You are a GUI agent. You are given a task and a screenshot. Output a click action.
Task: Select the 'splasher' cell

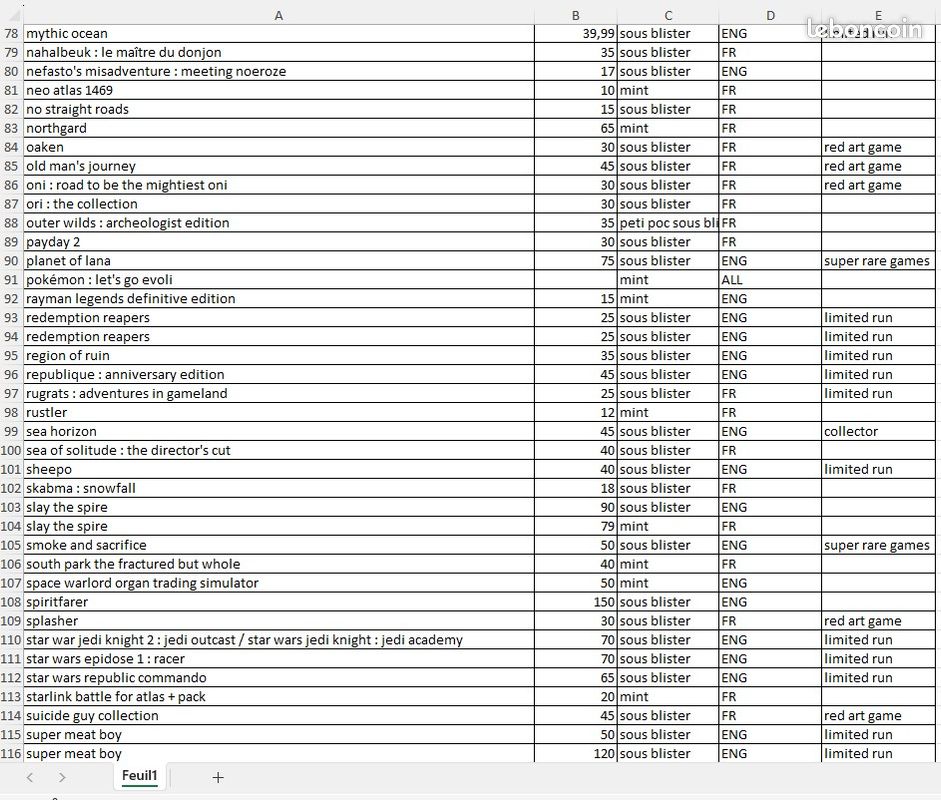coord(278,621)
